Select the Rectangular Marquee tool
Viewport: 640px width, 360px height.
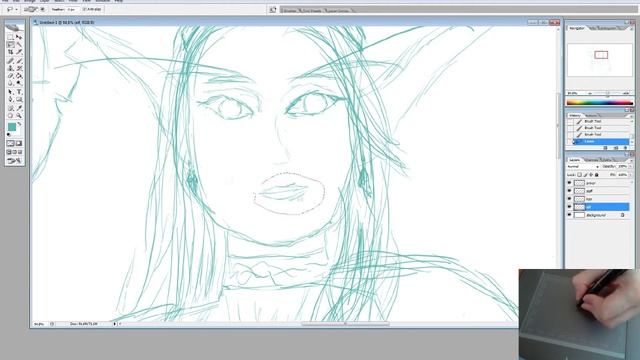pos(11,37)
